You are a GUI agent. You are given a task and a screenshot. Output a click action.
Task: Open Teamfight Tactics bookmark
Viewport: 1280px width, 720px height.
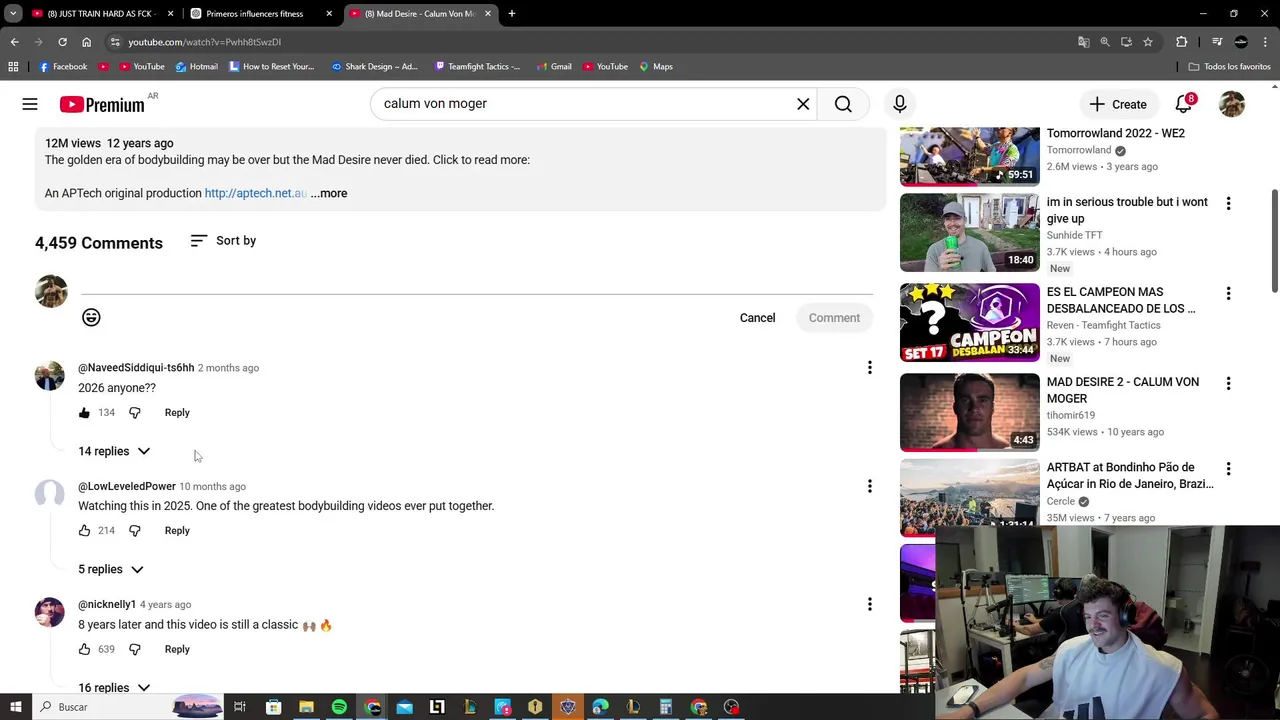[477, 67]
